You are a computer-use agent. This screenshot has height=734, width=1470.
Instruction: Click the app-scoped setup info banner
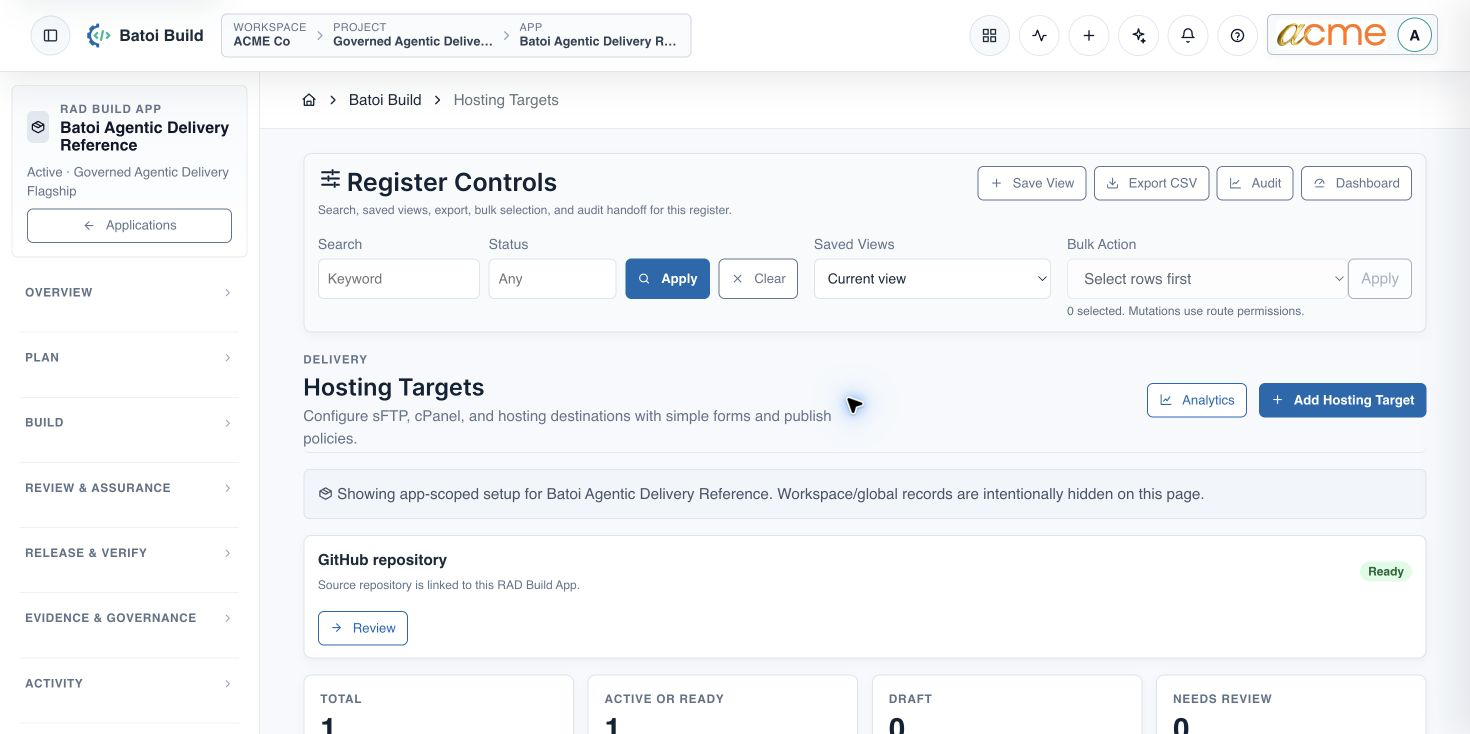pos(865,494)
